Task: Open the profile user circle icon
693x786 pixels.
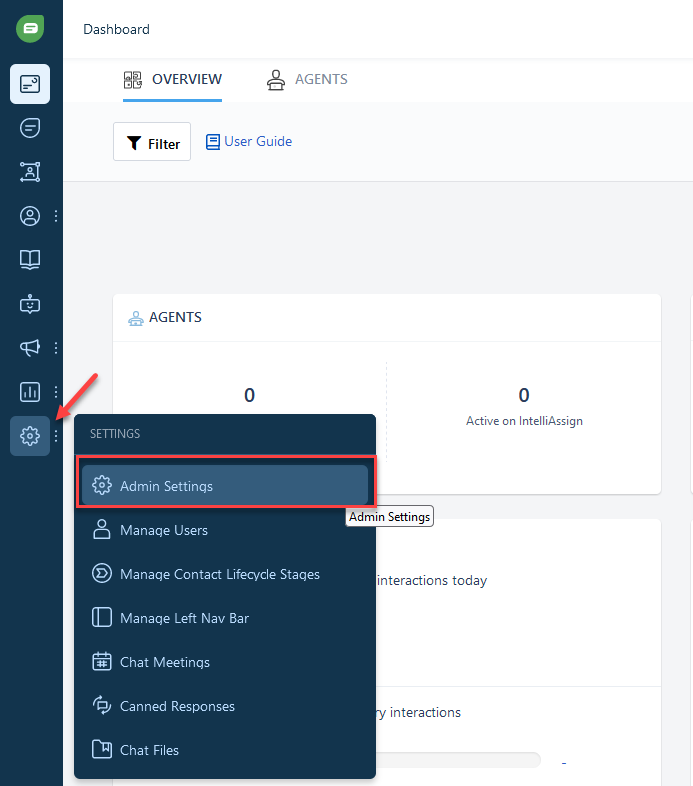Action: 30,216
